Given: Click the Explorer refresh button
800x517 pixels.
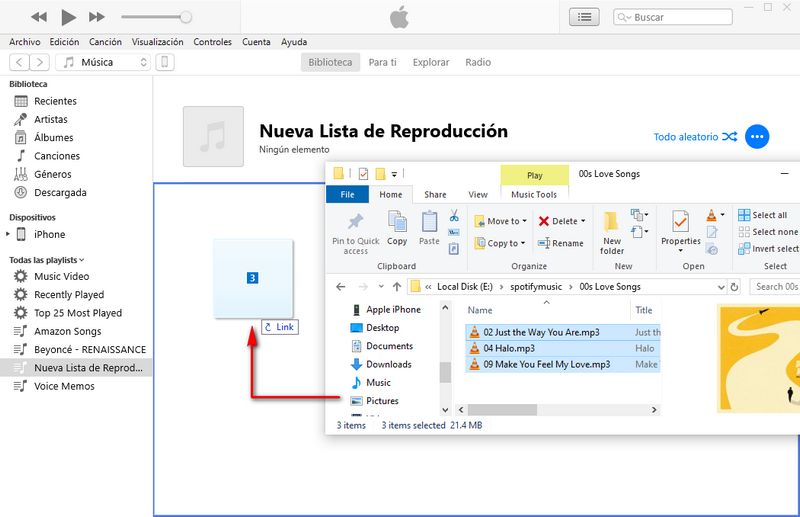Looking at the screenshot, I should 735,287.
